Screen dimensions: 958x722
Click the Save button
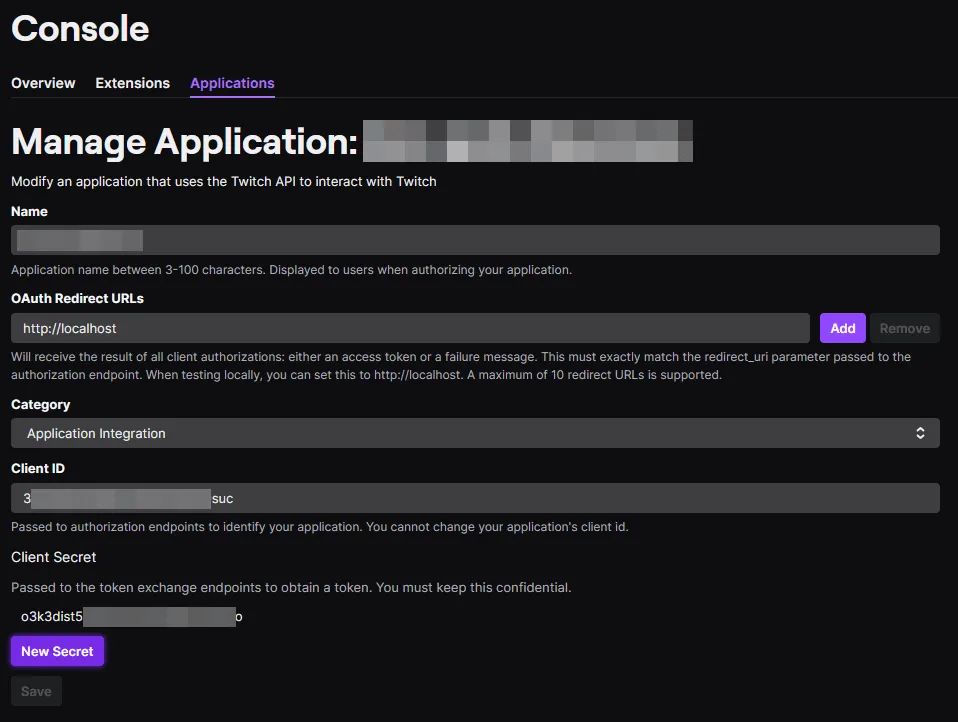(x=36, y=690)
